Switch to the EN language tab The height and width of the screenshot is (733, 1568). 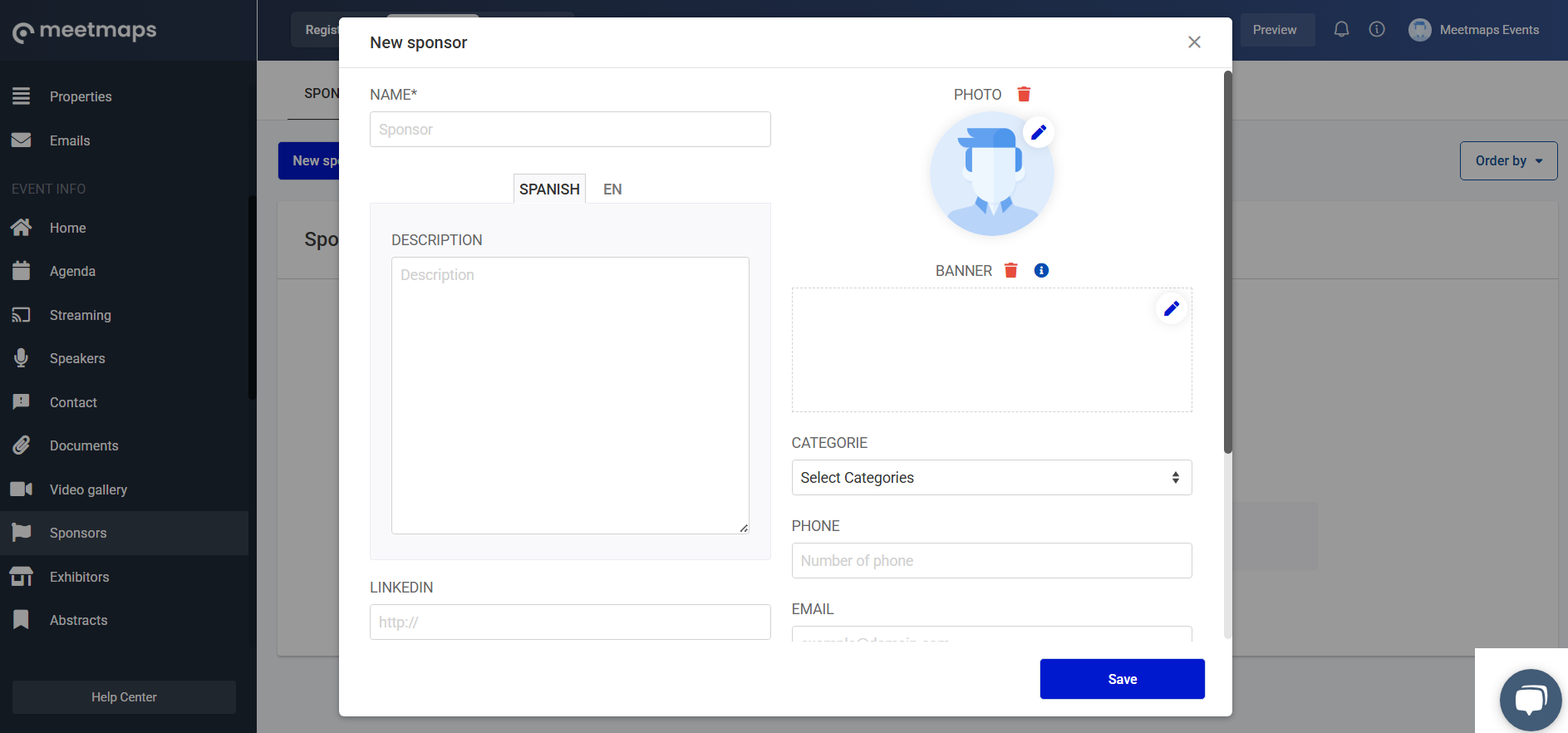pyautogui.click(x=612, y=189)
